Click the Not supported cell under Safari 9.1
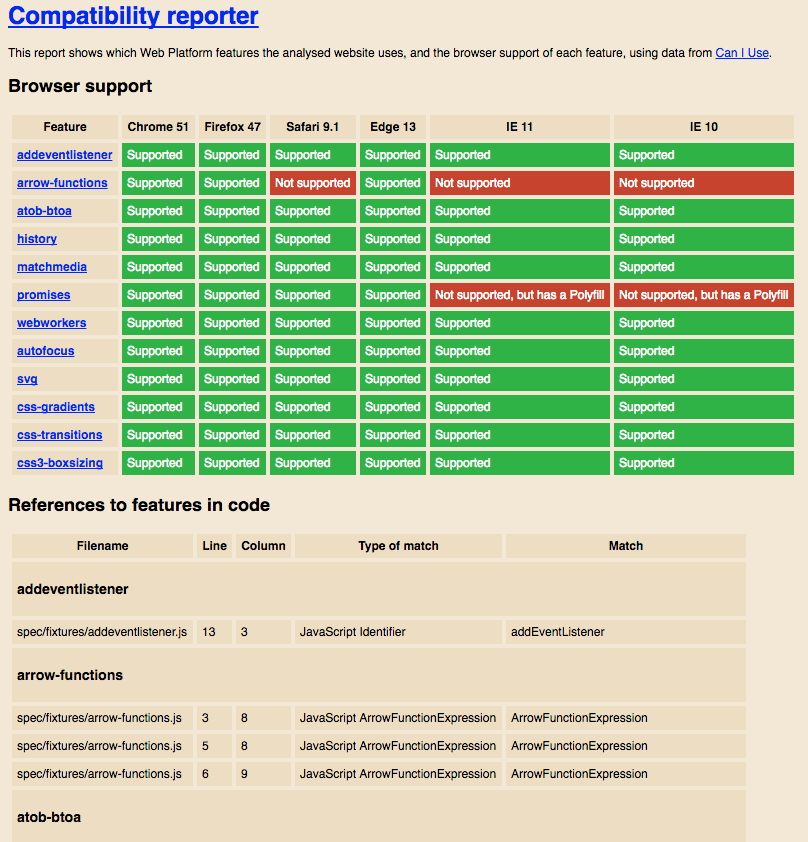Image resolution: width=808 pixels, height=842 pixels. click(x=312, y=183)
